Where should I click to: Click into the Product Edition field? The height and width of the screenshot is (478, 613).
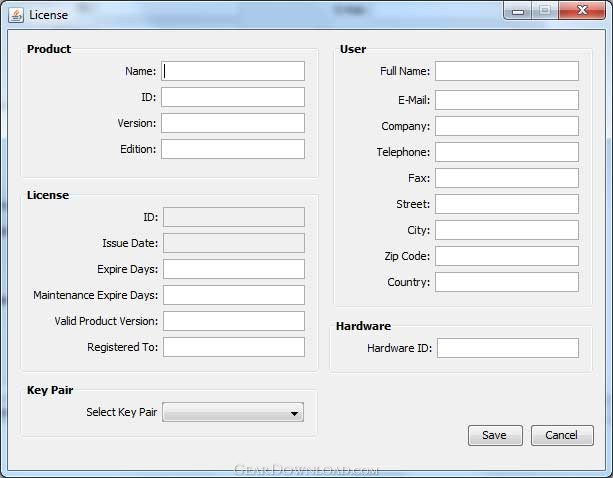click(x=233, y=149)
